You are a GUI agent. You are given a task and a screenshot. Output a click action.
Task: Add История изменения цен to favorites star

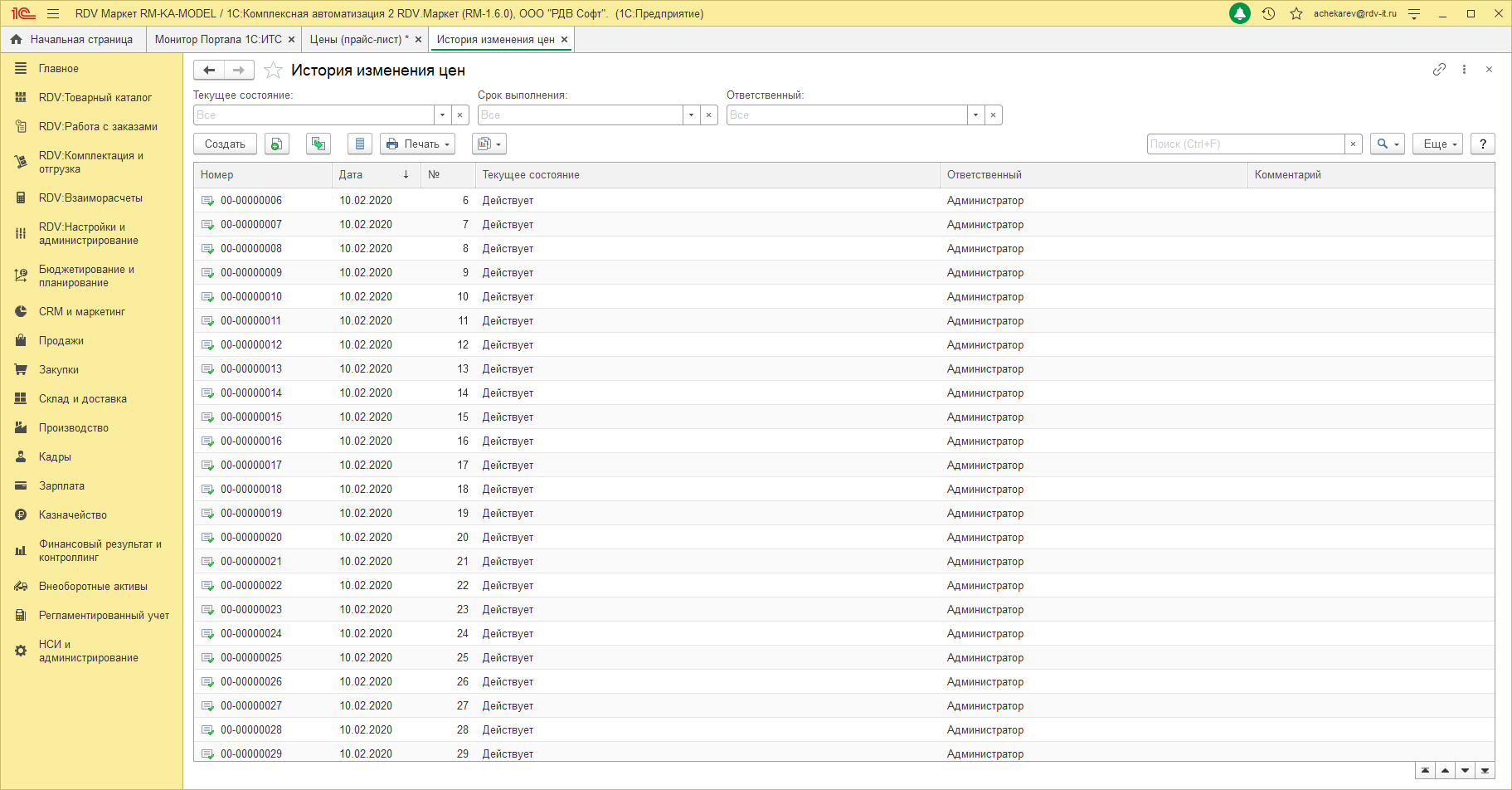273,71
